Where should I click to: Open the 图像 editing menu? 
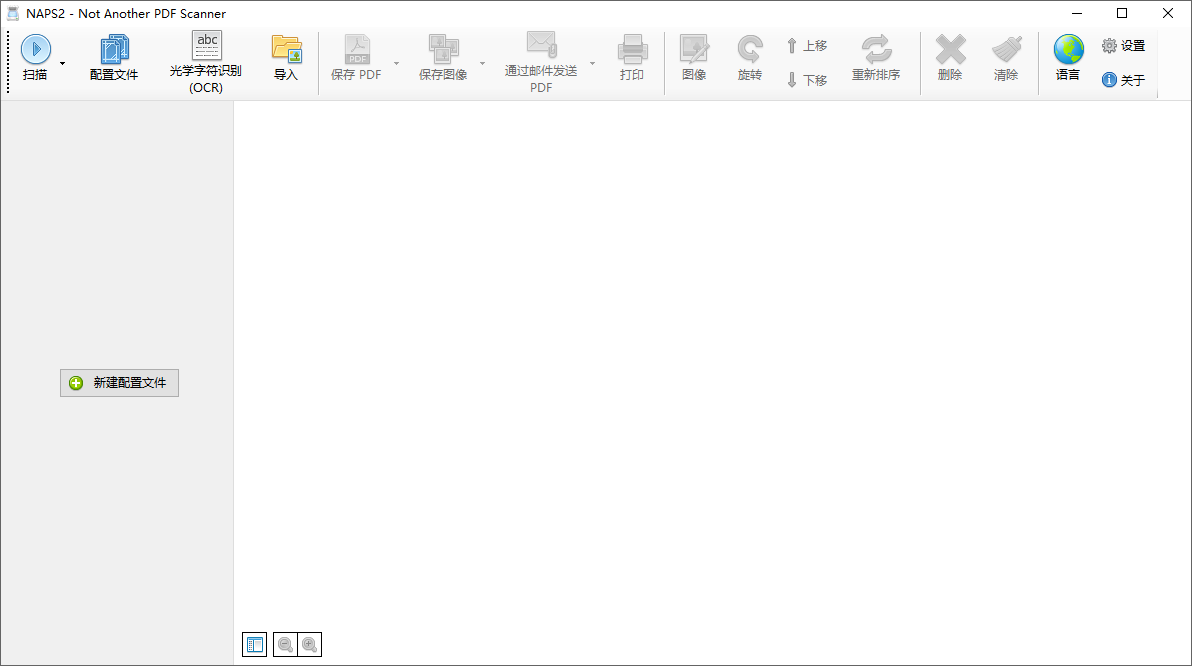(694, 58)
